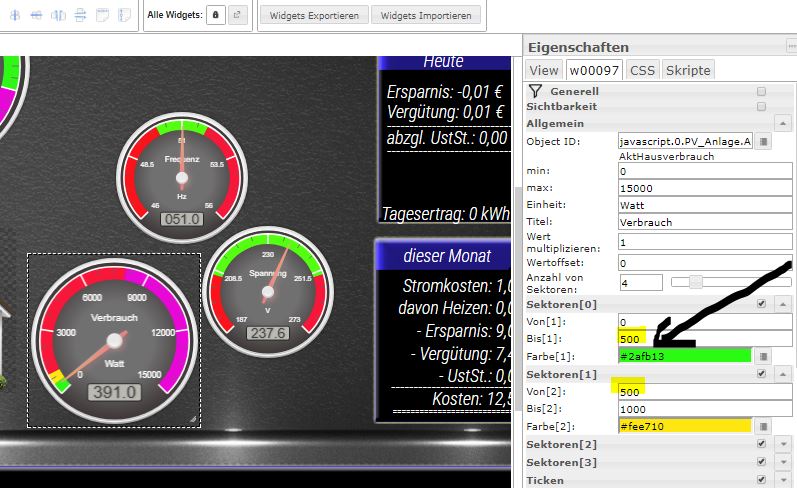Click the lock icon beside Alle Widgets

[x=215, y=16]
